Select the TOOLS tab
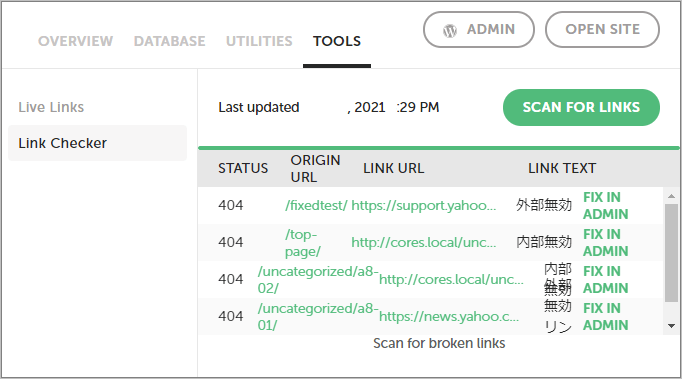This screenshot has height=379, width=682. click(x=337, y=41)
